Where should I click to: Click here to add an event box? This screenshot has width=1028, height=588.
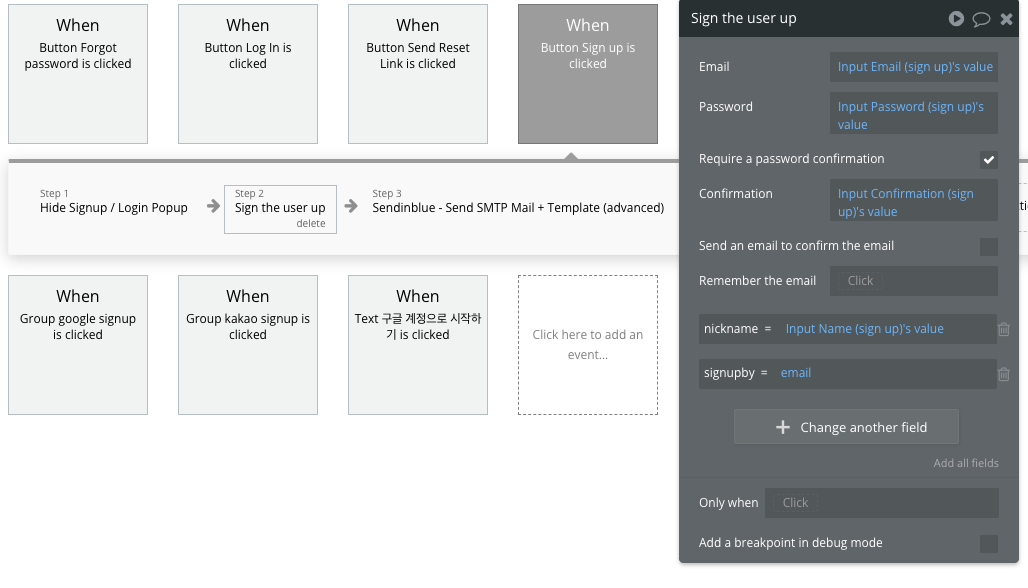588,345
